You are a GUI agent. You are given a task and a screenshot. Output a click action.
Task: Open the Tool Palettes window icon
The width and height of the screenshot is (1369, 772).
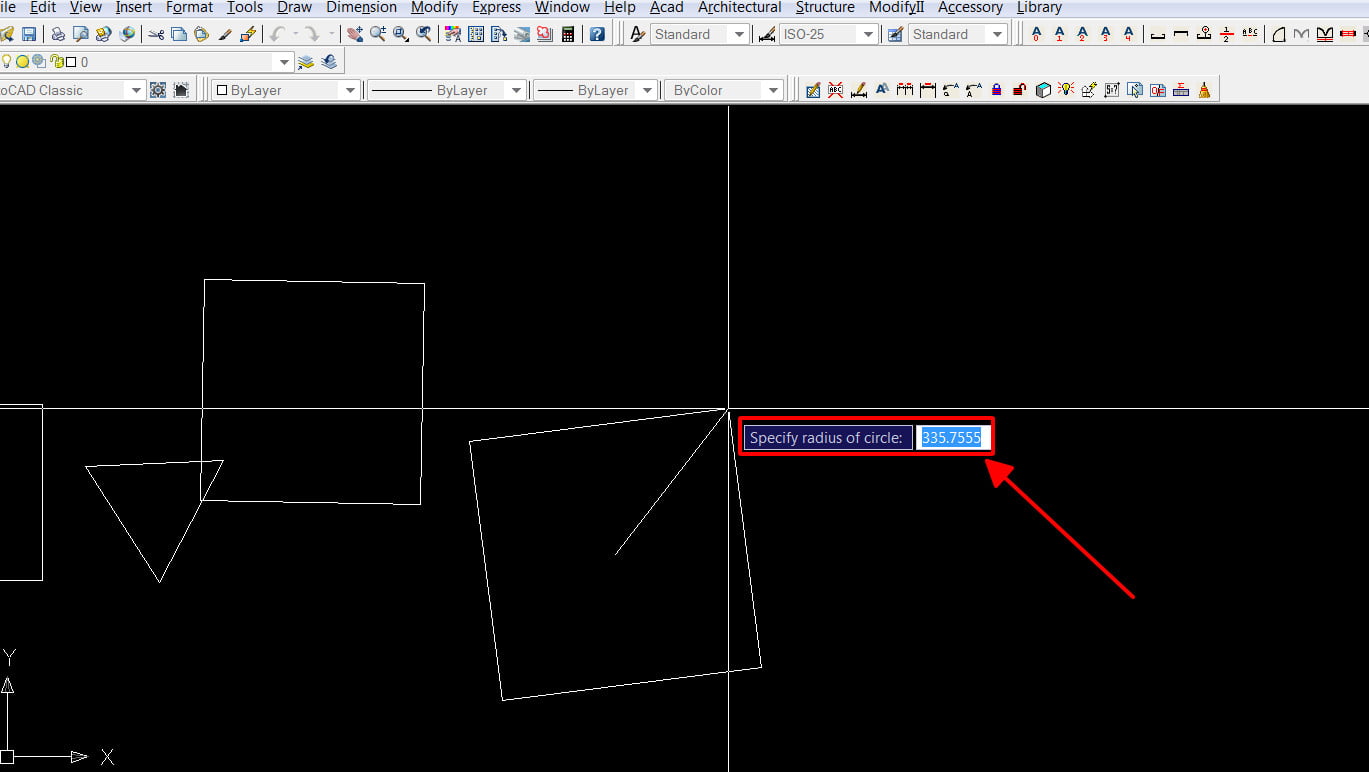499,34
